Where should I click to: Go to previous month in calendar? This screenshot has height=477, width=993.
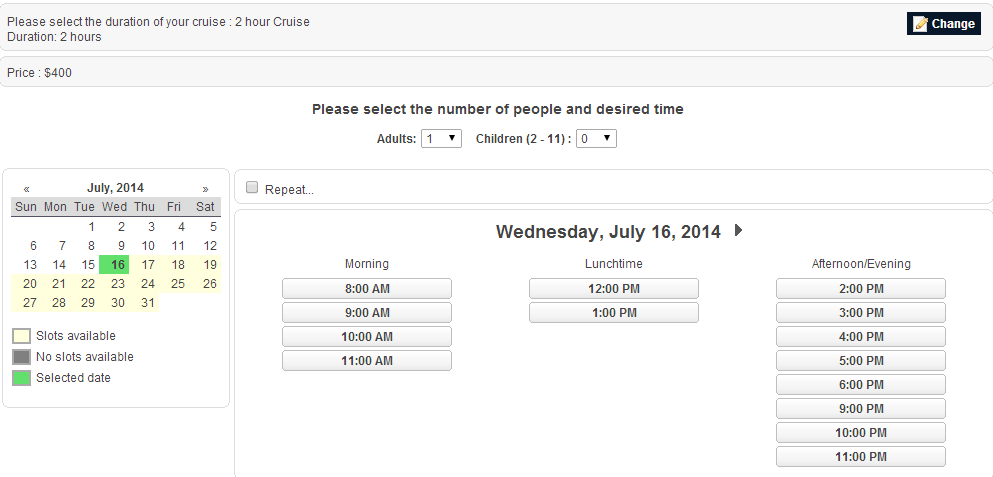coord(27,188)
